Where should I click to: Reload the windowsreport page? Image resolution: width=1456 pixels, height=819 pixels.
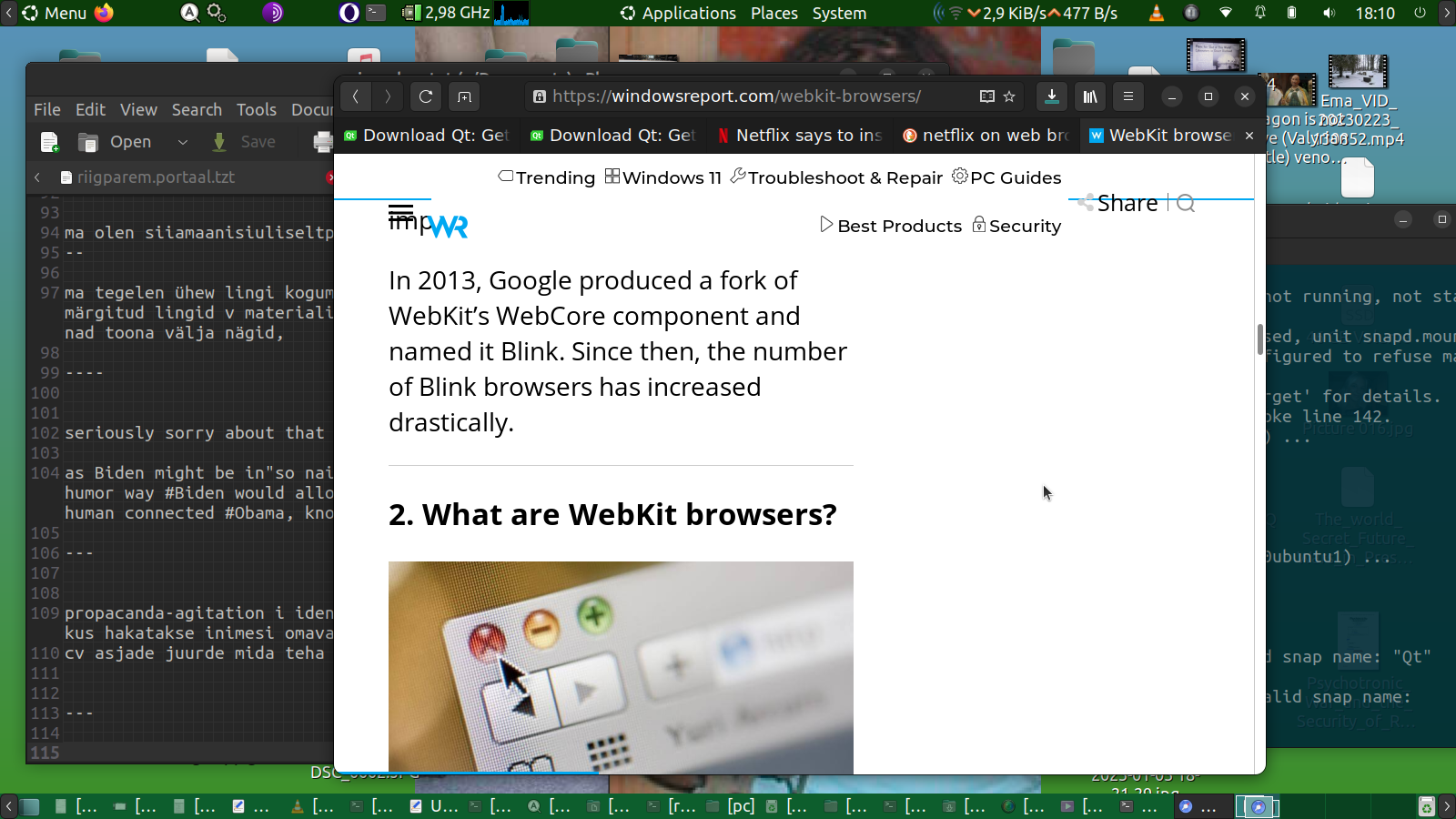click(x=425, y=96)
